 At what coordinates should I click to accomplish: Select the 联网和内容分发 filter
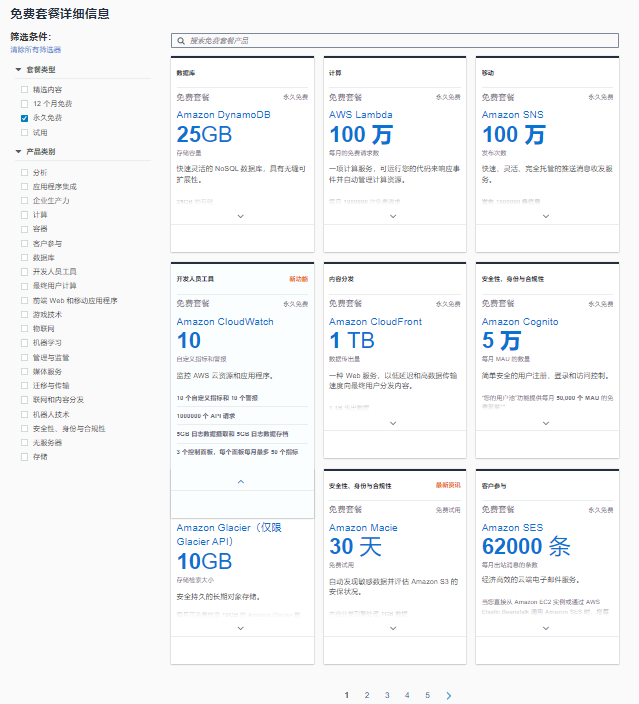click(x=25, y=400)
